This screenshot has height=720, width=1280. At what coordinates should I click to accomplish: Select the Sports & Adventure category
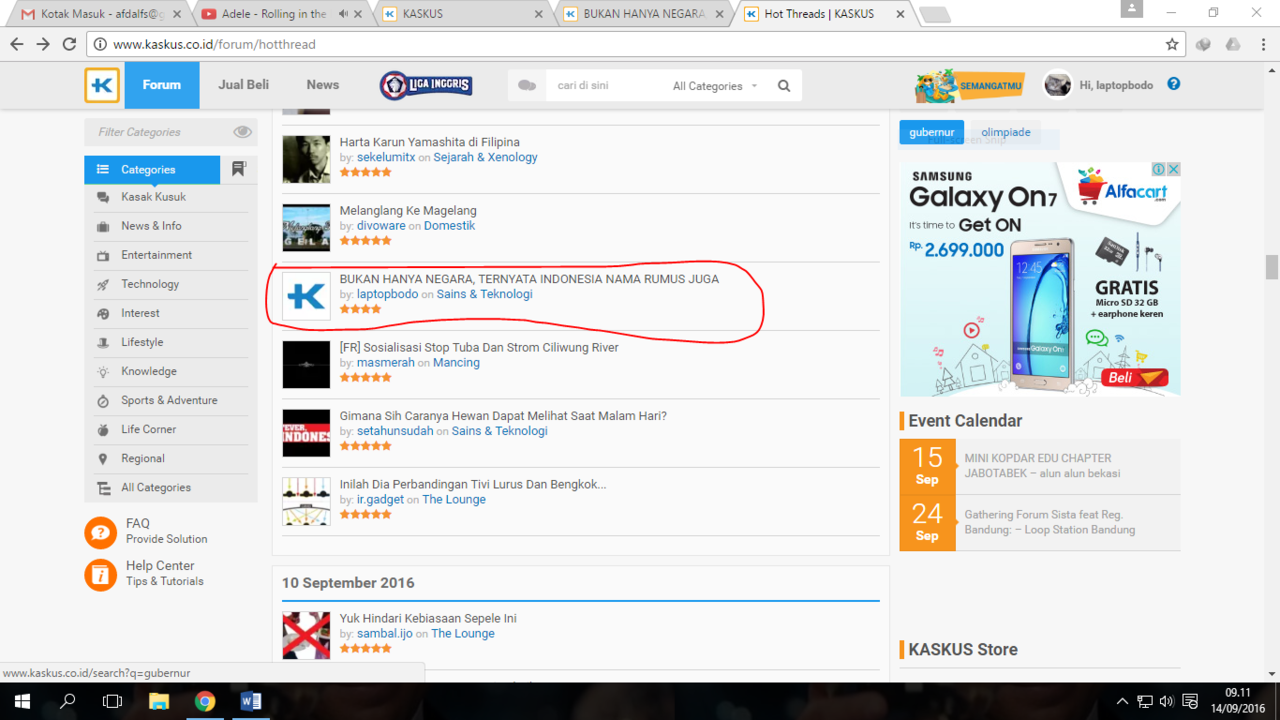pos(171,400)
